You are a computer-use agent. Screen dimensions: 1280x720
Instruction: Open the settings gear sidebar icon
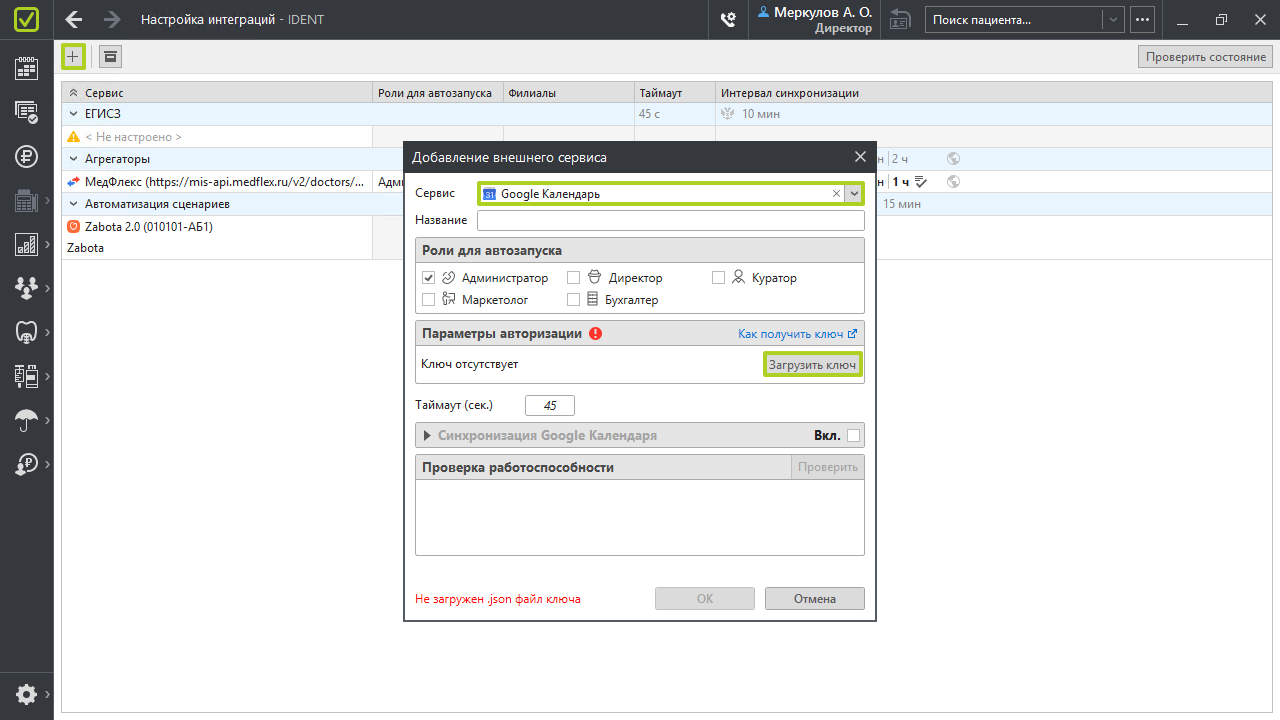[x=25, y=694]
